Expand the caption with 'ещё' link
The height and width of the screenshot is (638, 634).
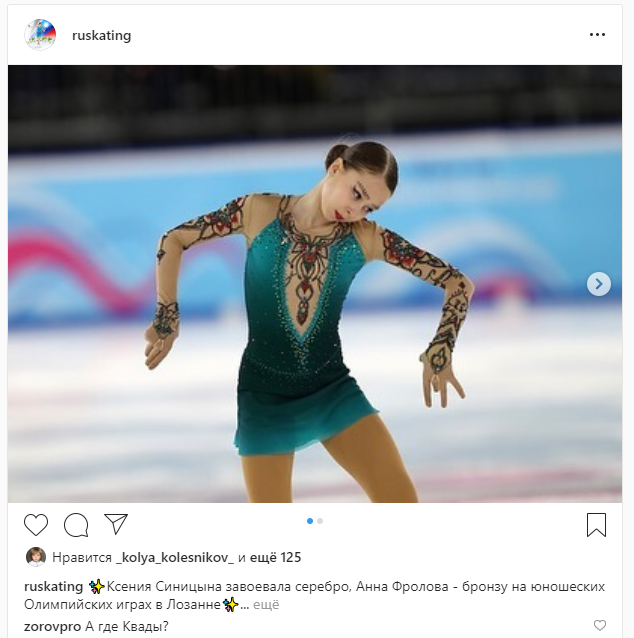[266, 605]
